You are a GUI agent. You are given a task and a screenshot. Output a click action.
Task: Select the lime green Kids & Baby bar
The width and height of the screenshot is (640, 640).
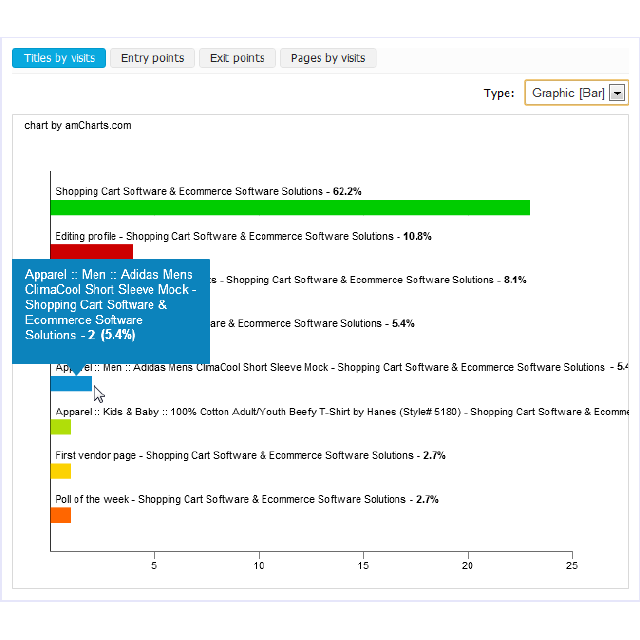[x=61, y=427]
